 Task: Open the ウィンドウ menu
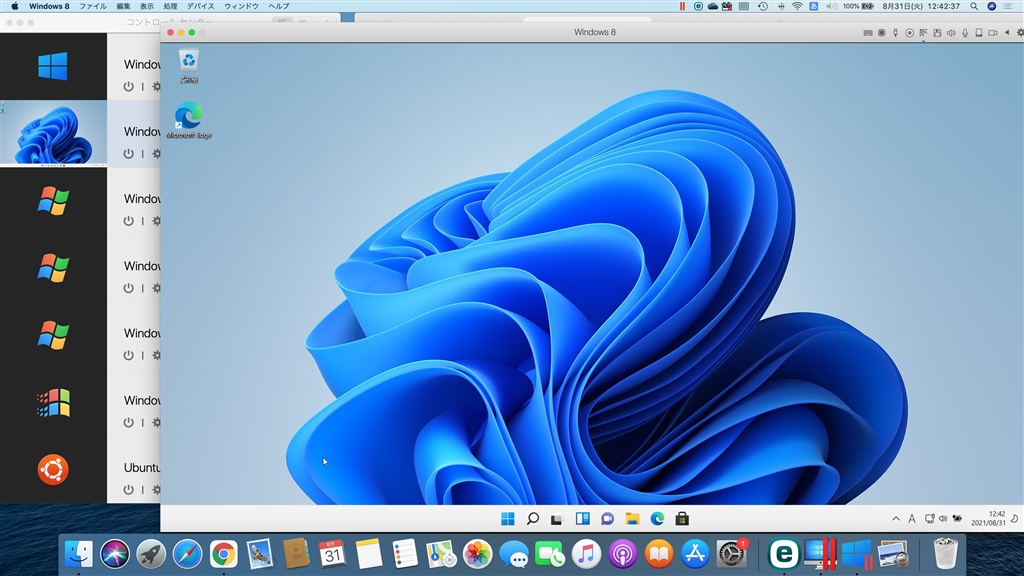[x=242, y=6]
